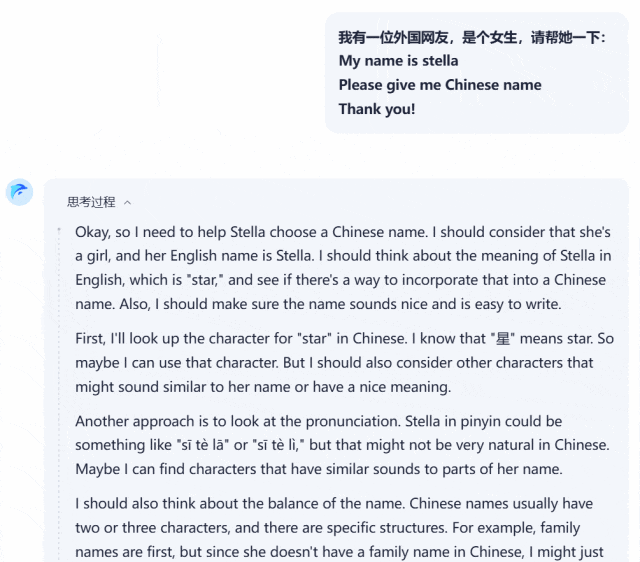The height and width of the screenshot is (562, 640).
Task: Click the "My name is stella" line
Action: coord(398,61)
